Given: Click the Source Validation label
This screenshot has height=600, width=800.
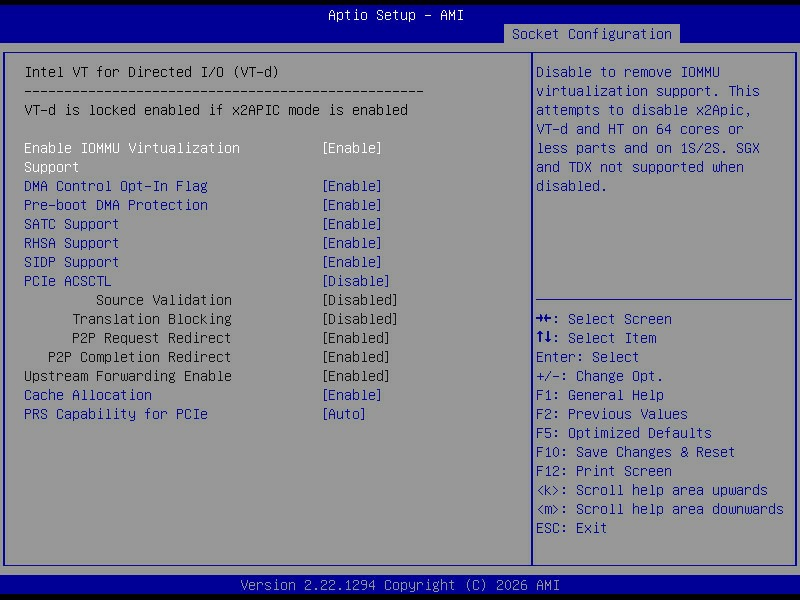Looking at the screenshot, I should point(164,300).
